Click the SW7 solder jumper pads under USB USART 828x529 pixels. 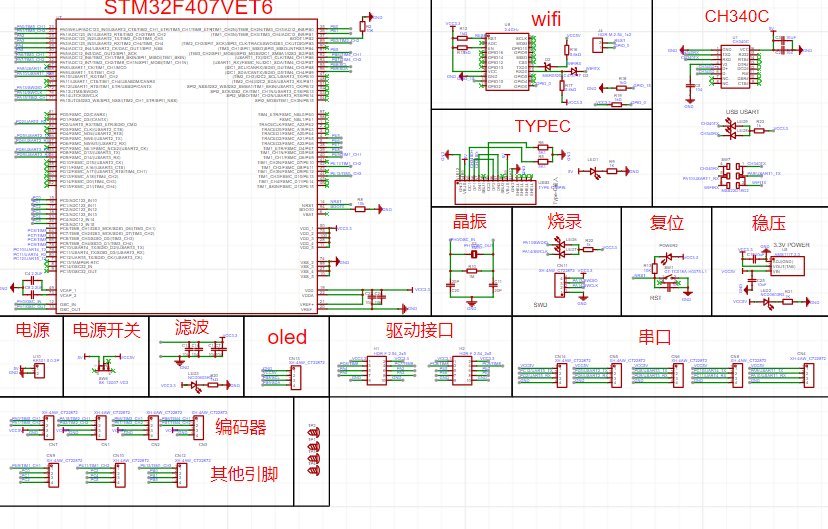732,175
